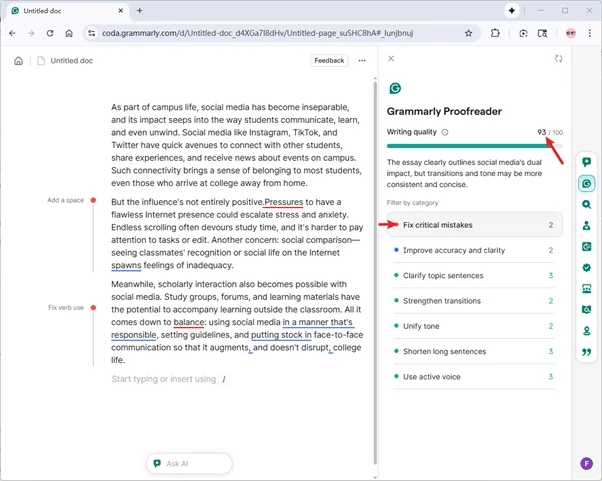Close the Grammarly Proofreader panel
The width and height of the screenshot is (602, 481).
coord(391,59)
